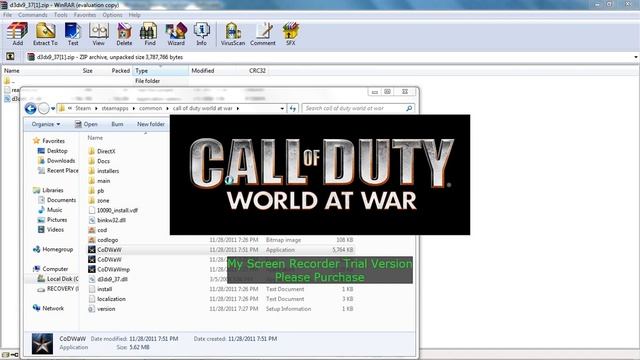Select Documents library
Screen dimensions: 640x360
click(57, 200)
